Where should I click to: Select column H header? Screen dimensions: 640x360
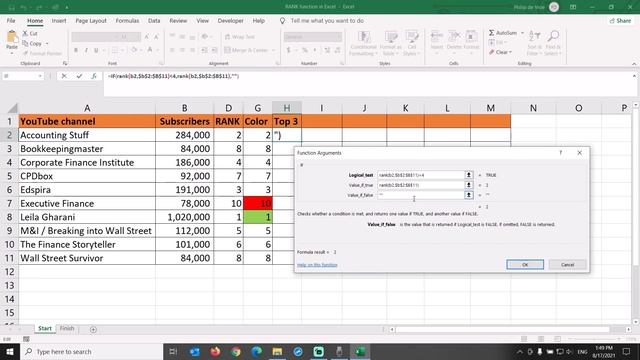click(287, 108)
